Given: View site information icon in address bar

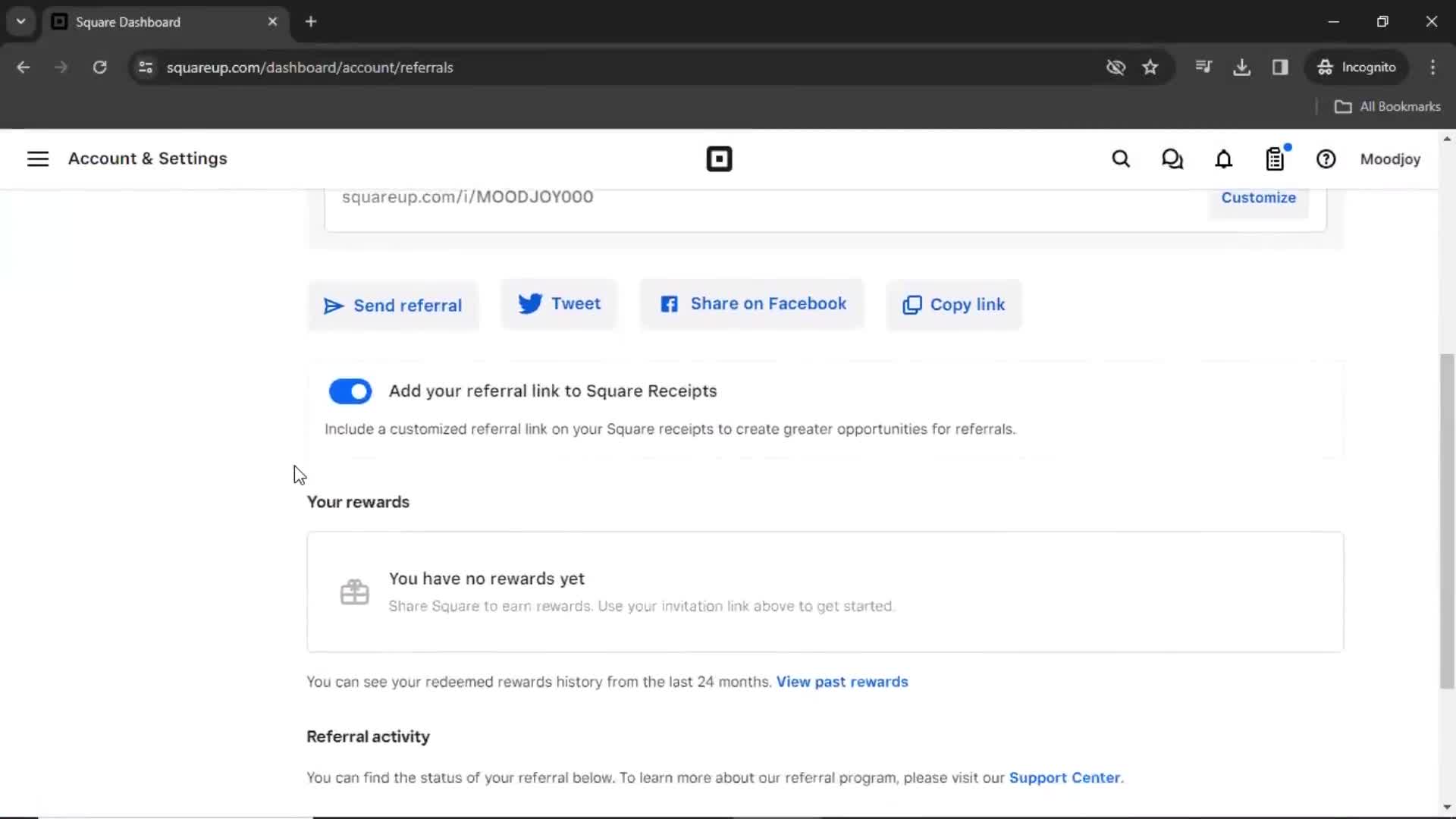Looking at the screenshot, I should (146, 67).
